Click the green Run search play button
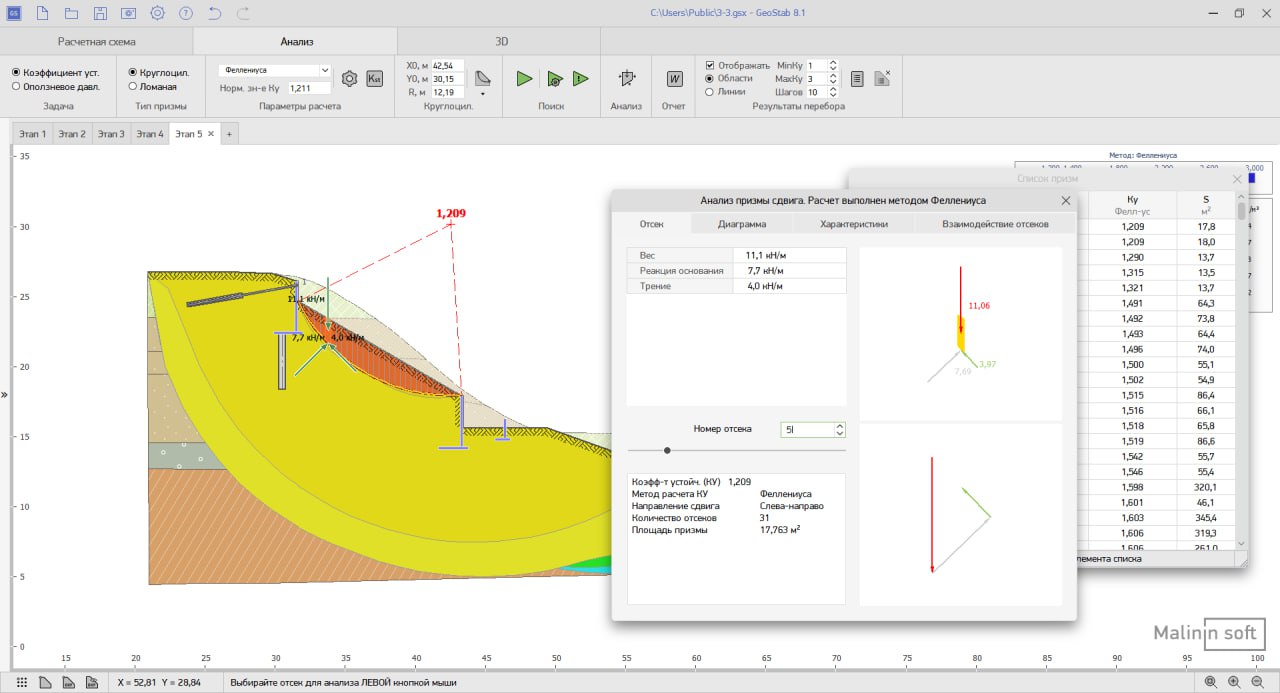Image resolution: width=1280 pixels, height=693 pixels. click(x=524, y=79)
